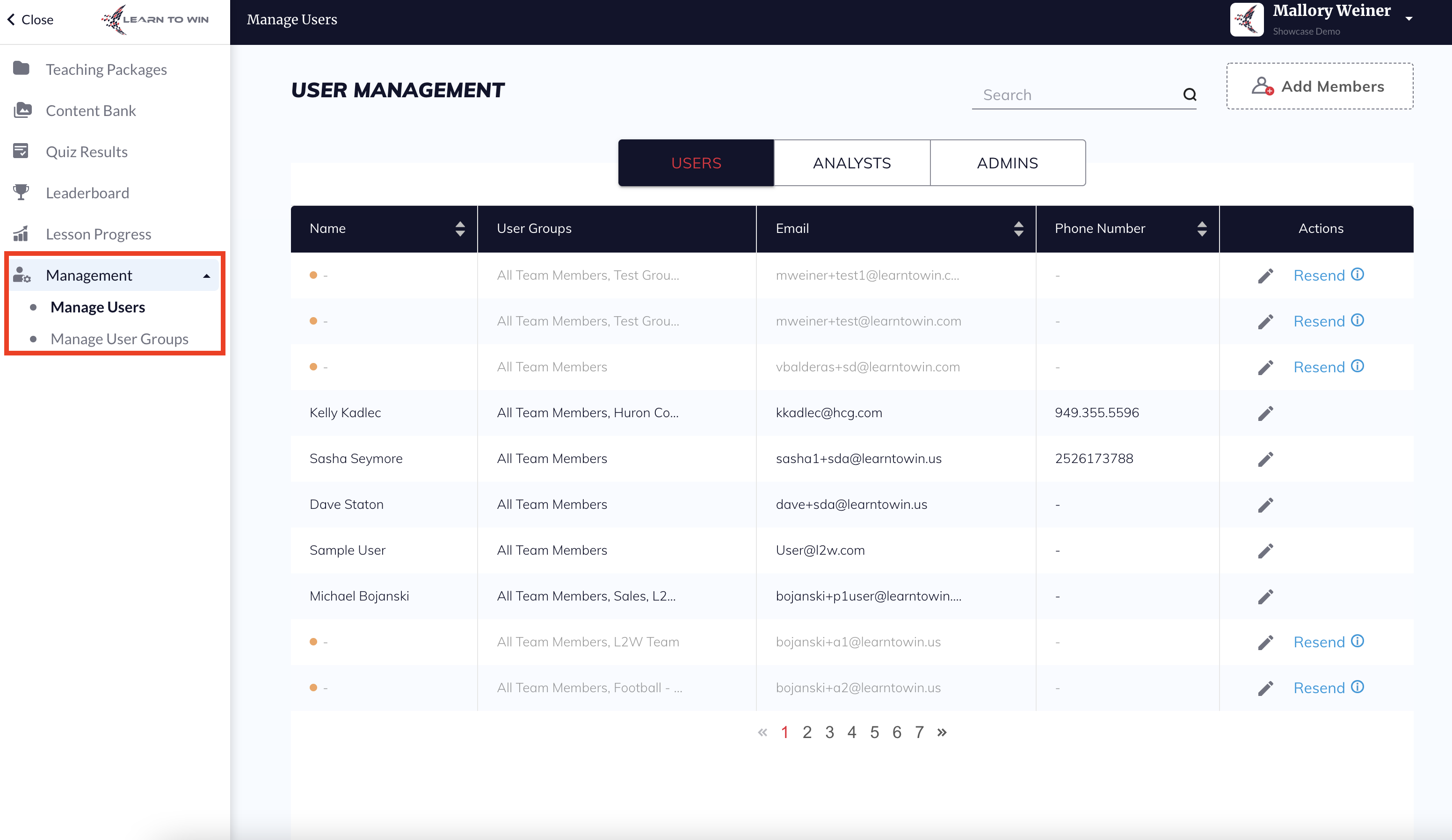1452x840 pixels.
Task: Click the Content Bank images icon
Action: point(22,110)
